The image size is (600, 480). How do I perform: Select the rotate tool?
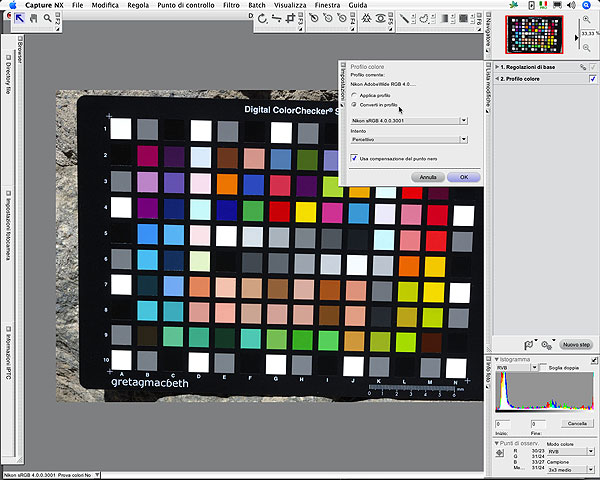click(x=262, y=18)
